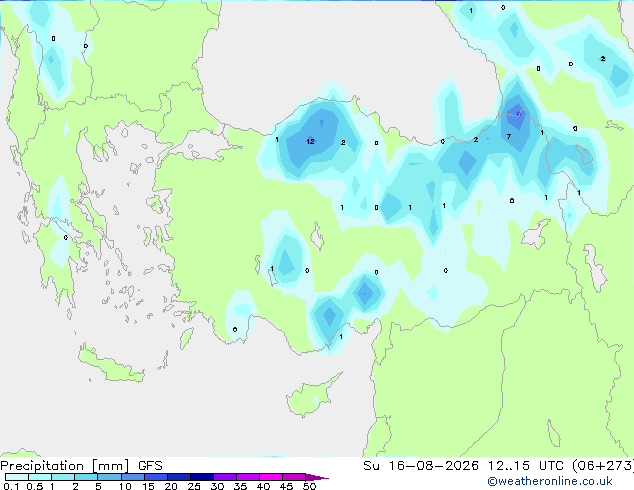Pick the 15–20 mm legend color swatch
The height and width of the screenshot is (490, 634).
pyautogui.click(x=155, y=477)
